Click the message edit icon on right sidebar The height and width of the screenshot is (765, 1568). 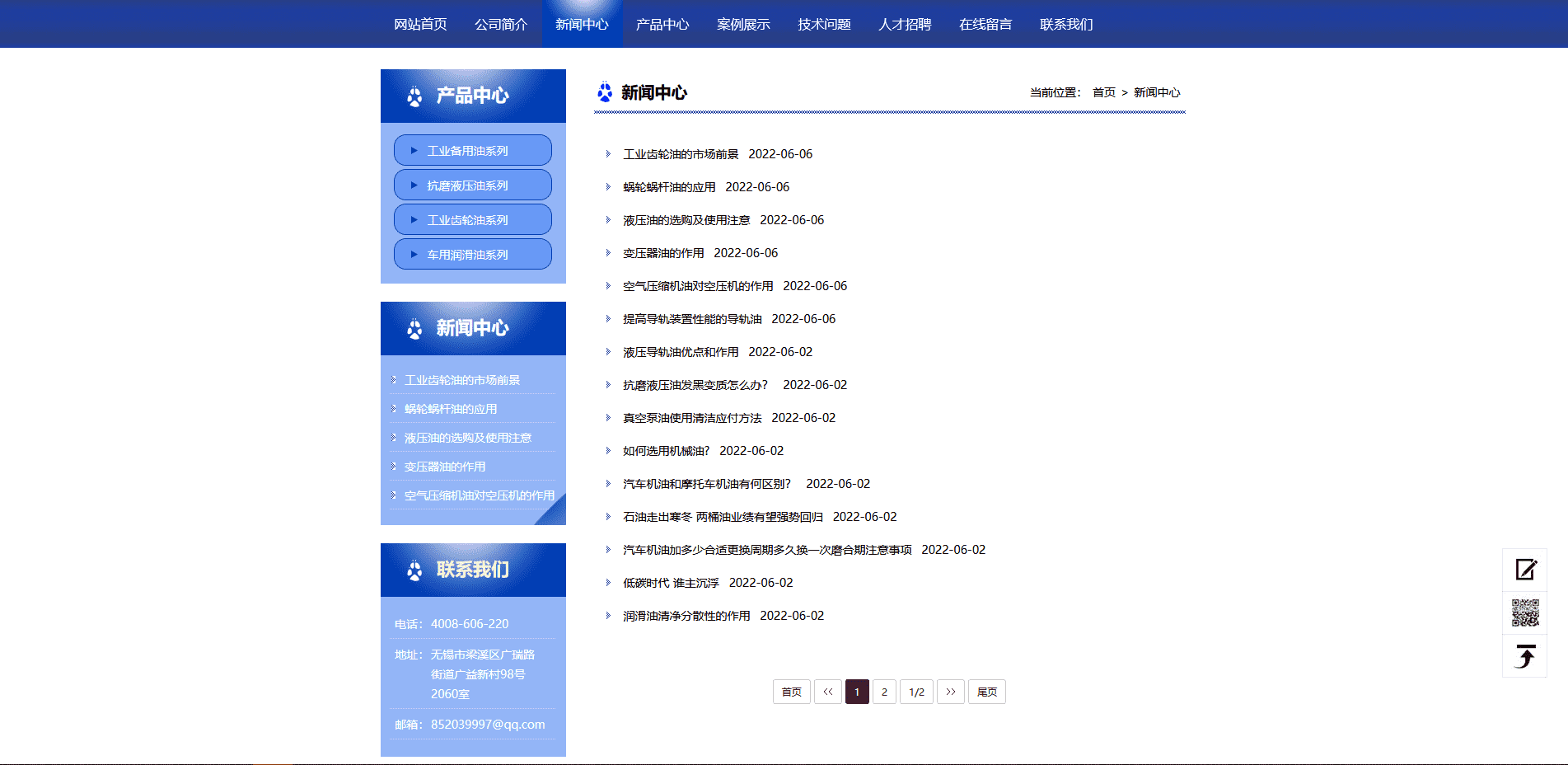[1525, 570]
